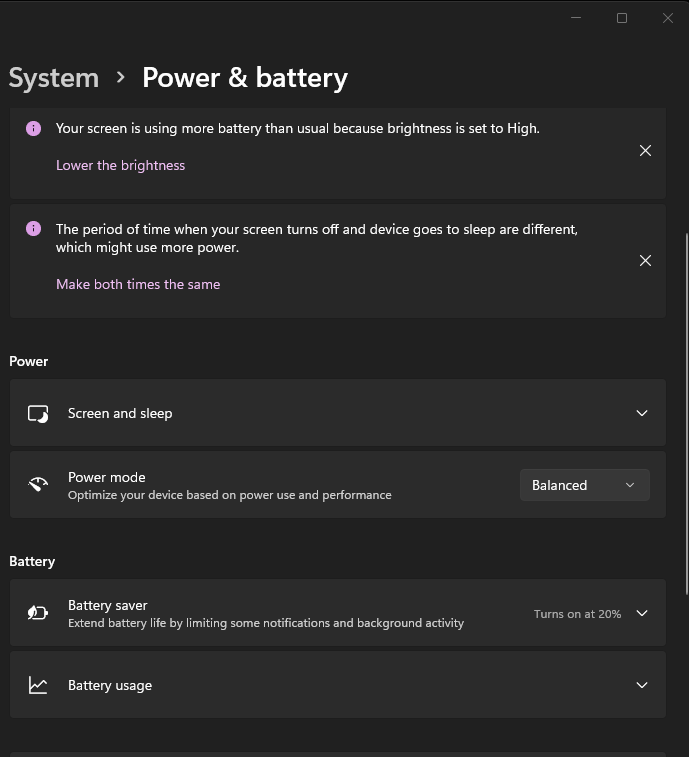Viewport: 689px width, 757px height.
Task: Click the Lower the brightness link
Action: (x=120, y=166)
